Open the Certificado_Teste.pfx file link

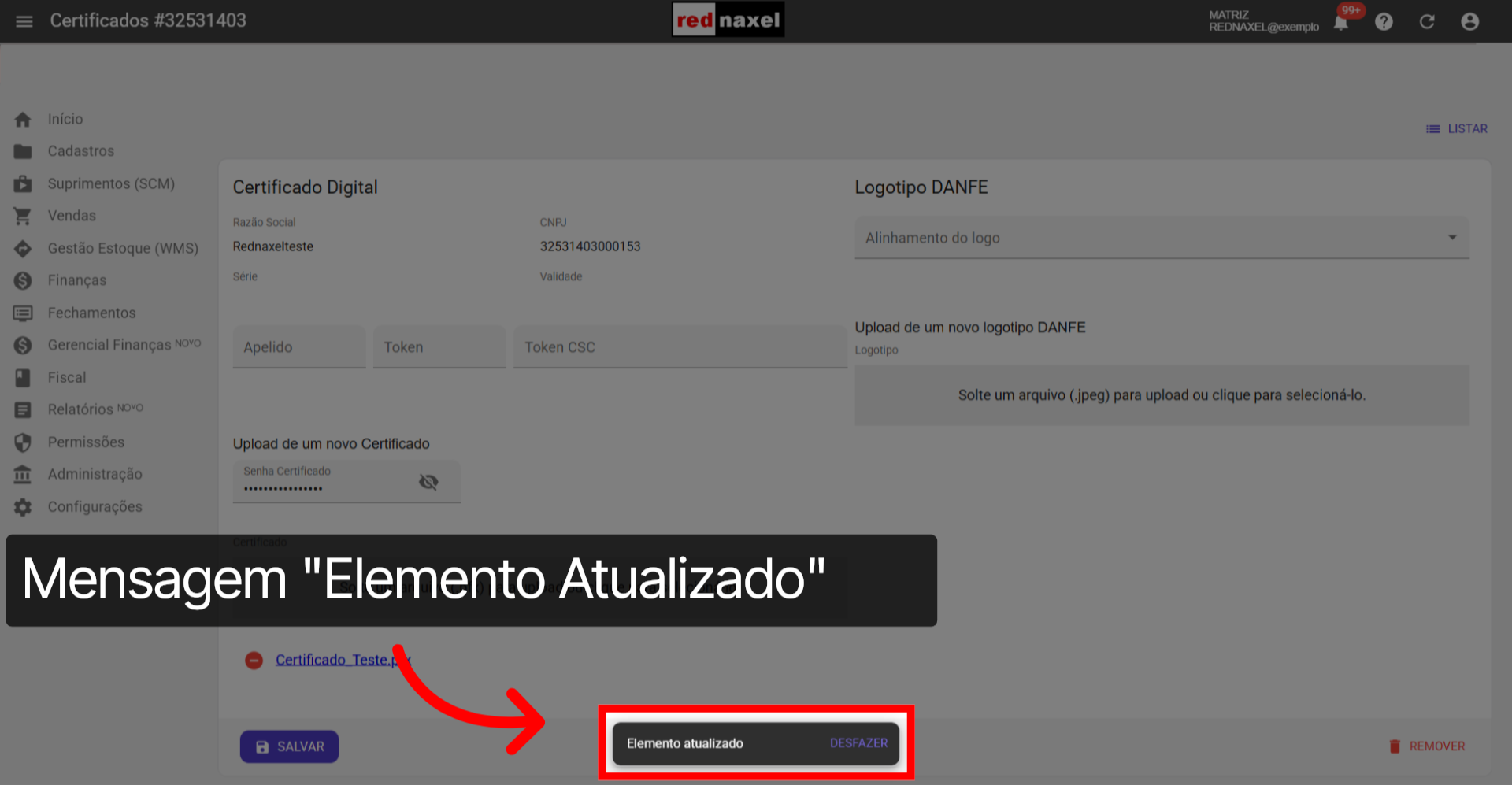343,660
